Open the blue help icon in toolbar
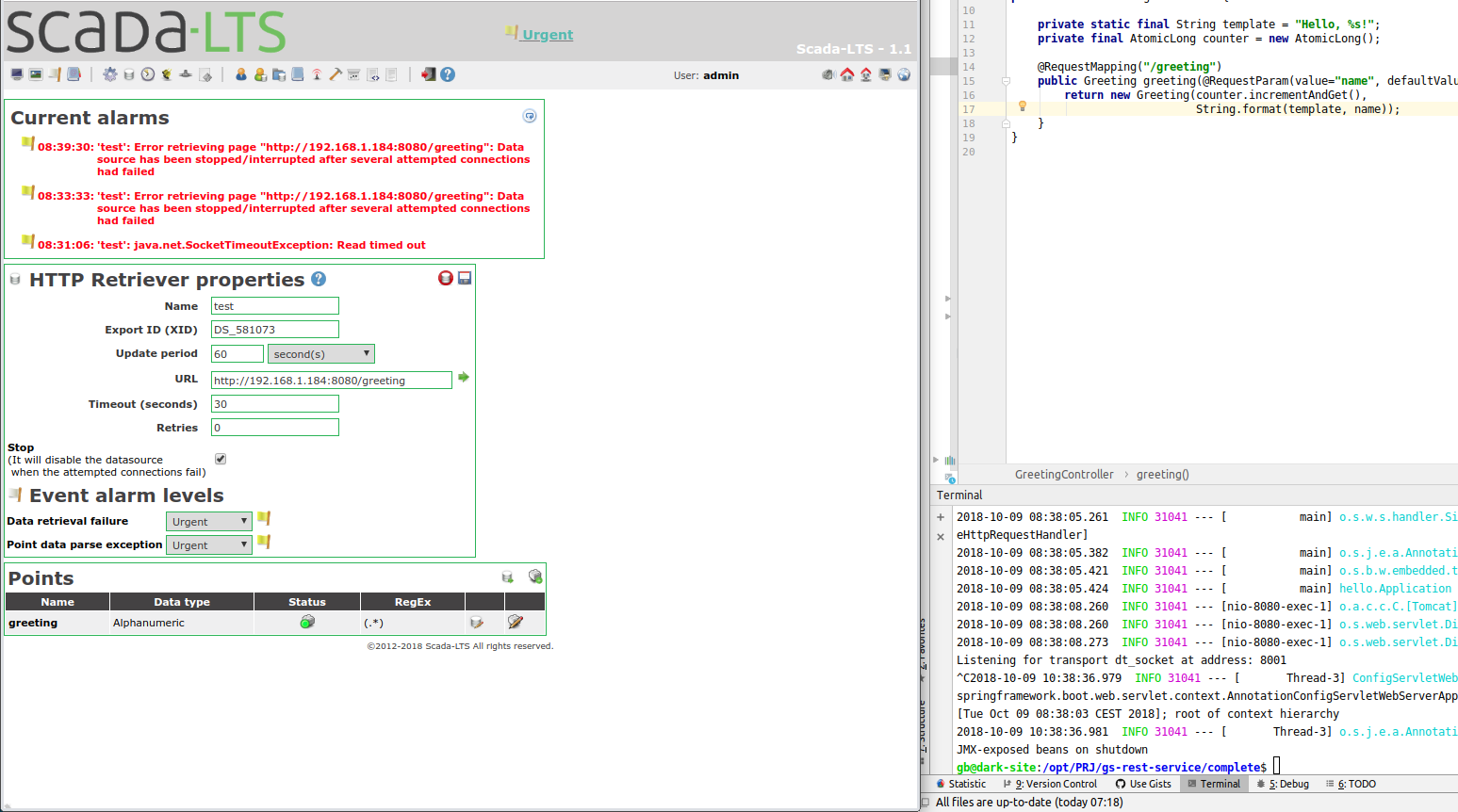Screen dimensions: 1458x812 (448, 74)
